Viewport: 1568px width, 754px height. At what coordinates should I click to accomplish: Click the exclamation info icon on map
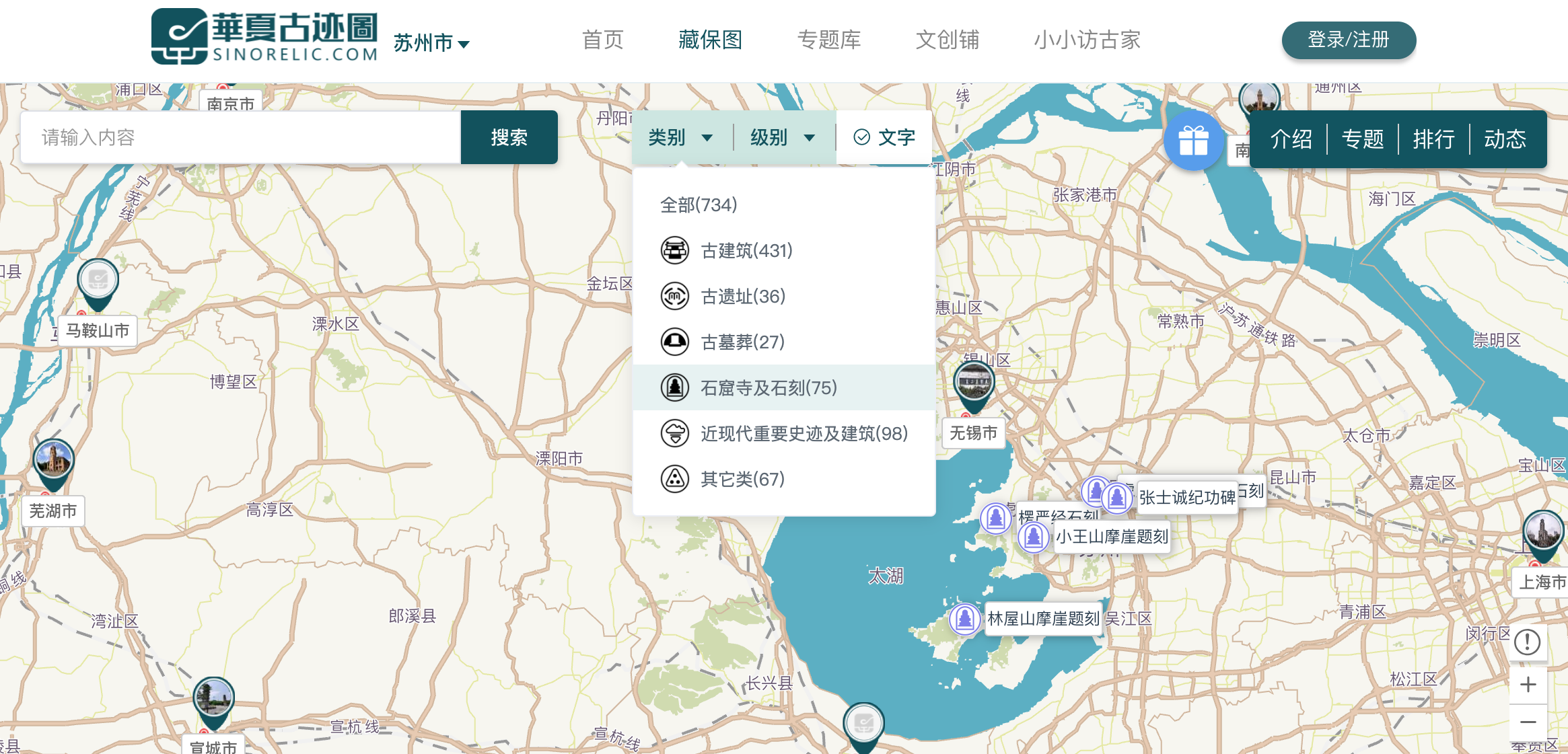click(1528, 642)
